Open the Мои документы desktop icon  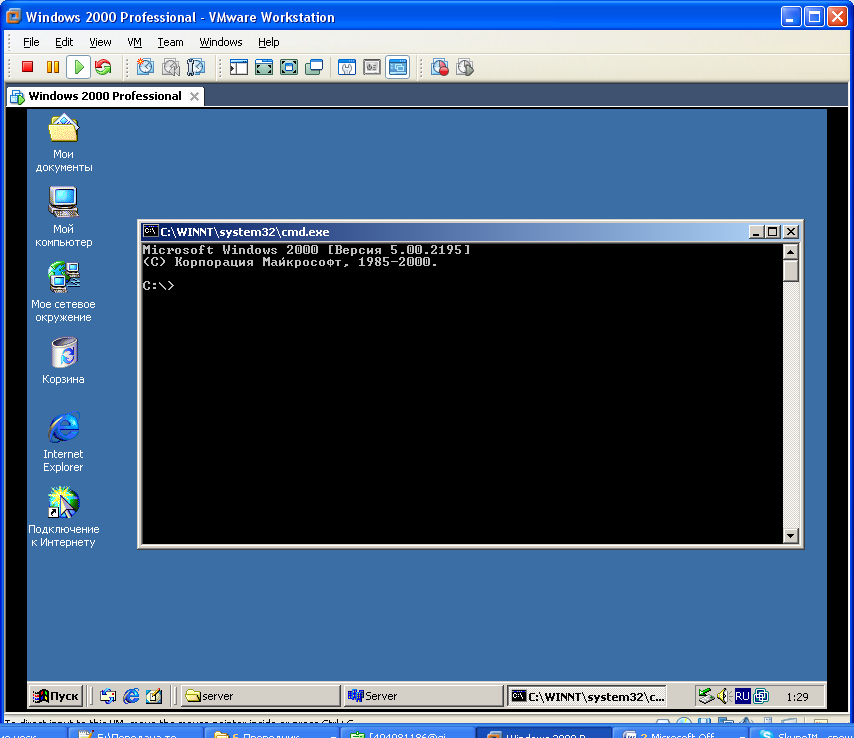tap(64, 143)
